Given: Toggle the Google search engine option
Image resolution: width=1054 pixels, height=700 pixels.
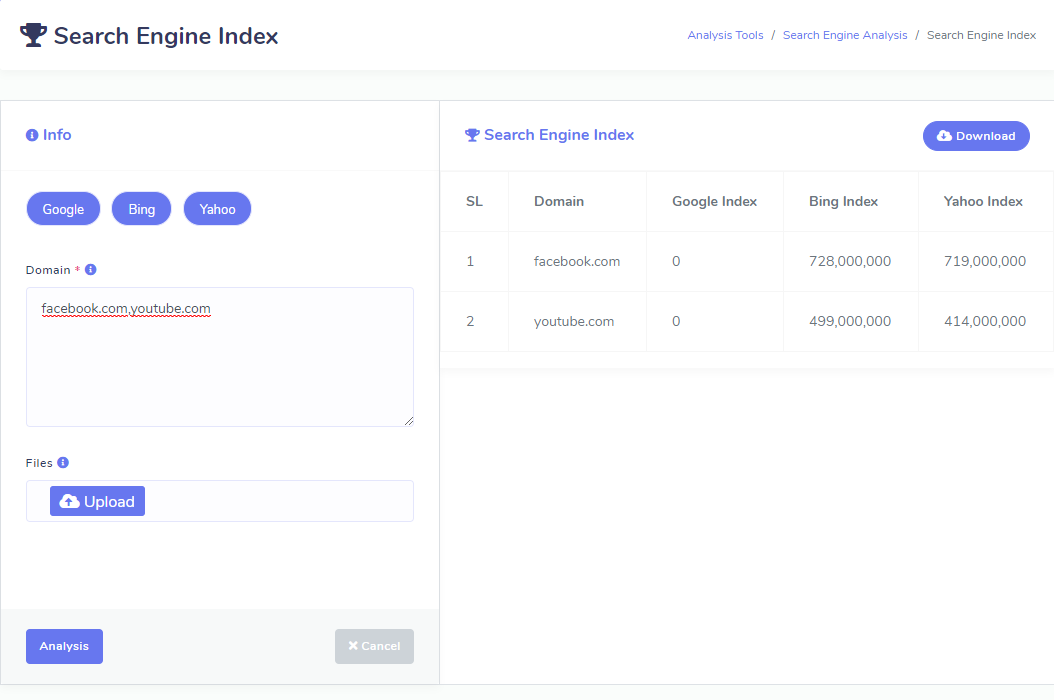Looking at the screenshot, I should (x=63, y=209).
